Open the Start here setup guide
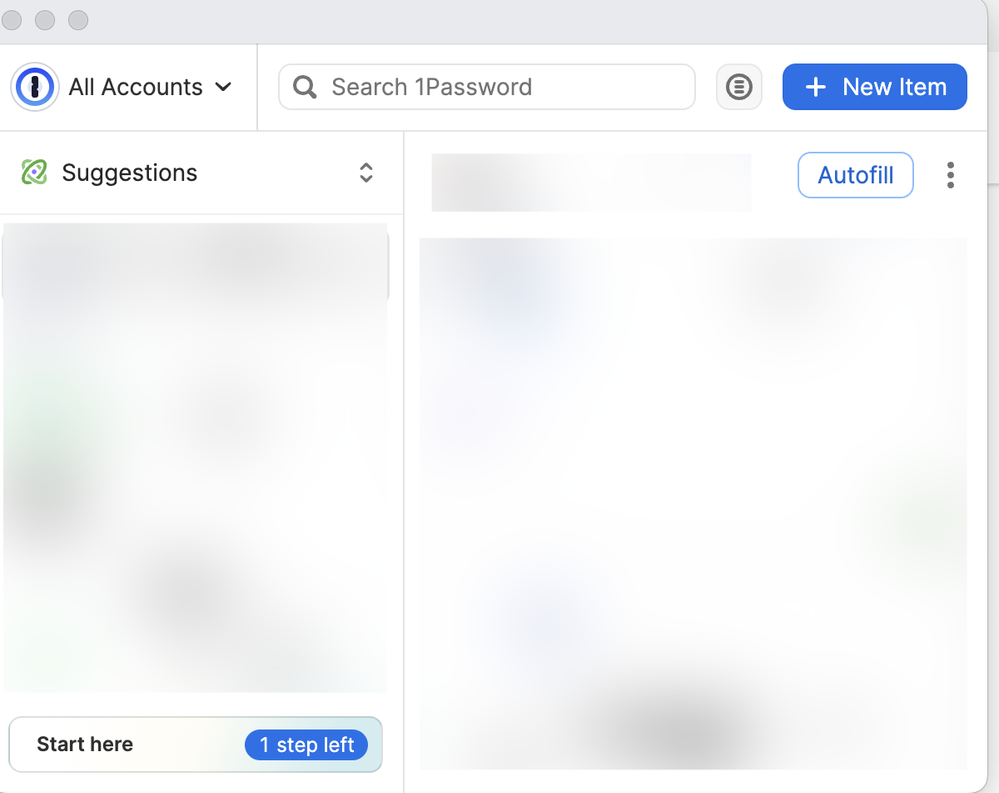 tap(86, 745)
